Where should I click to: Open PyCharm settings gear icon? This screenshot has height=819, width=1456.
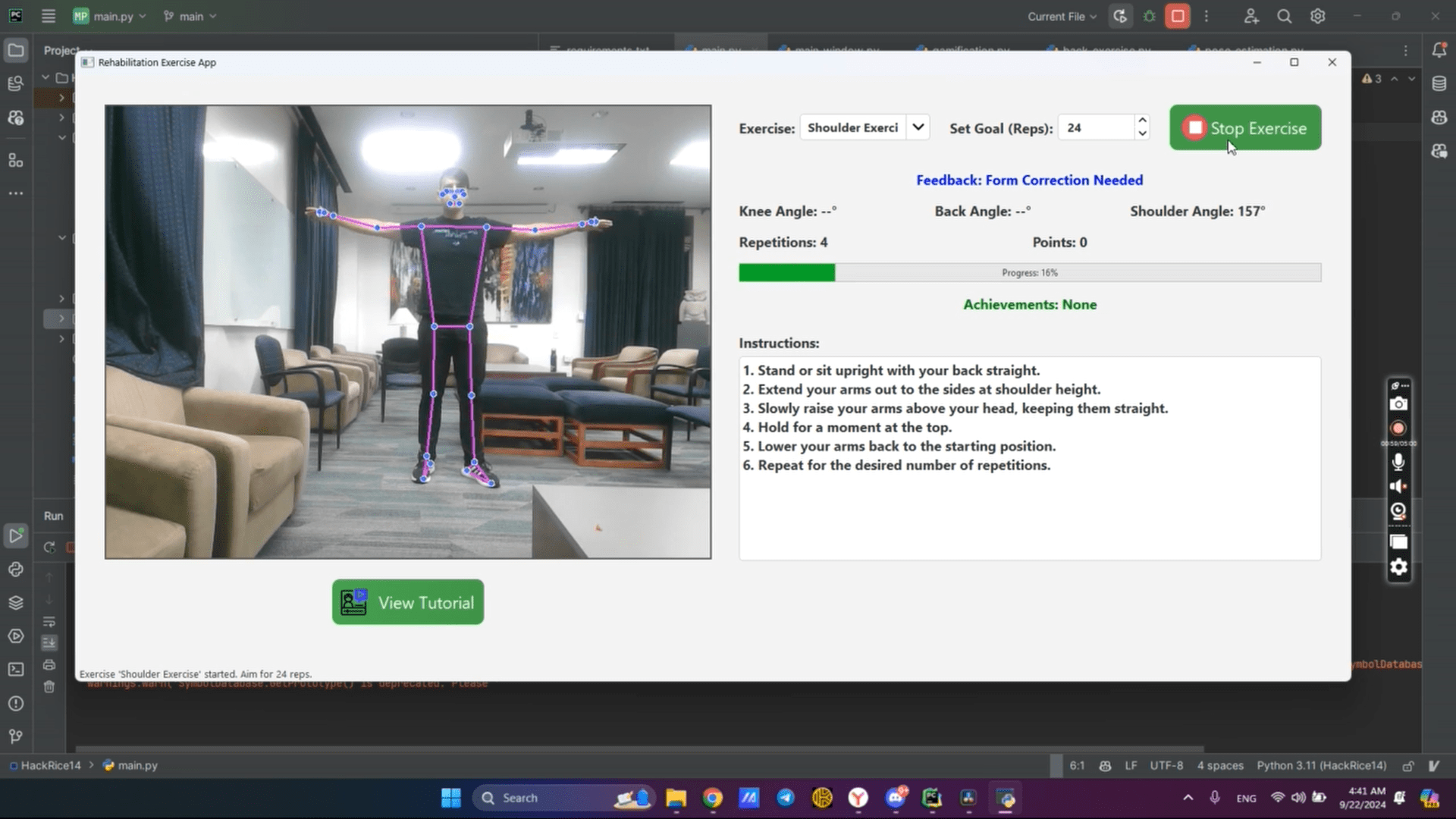coord(1318,16)
